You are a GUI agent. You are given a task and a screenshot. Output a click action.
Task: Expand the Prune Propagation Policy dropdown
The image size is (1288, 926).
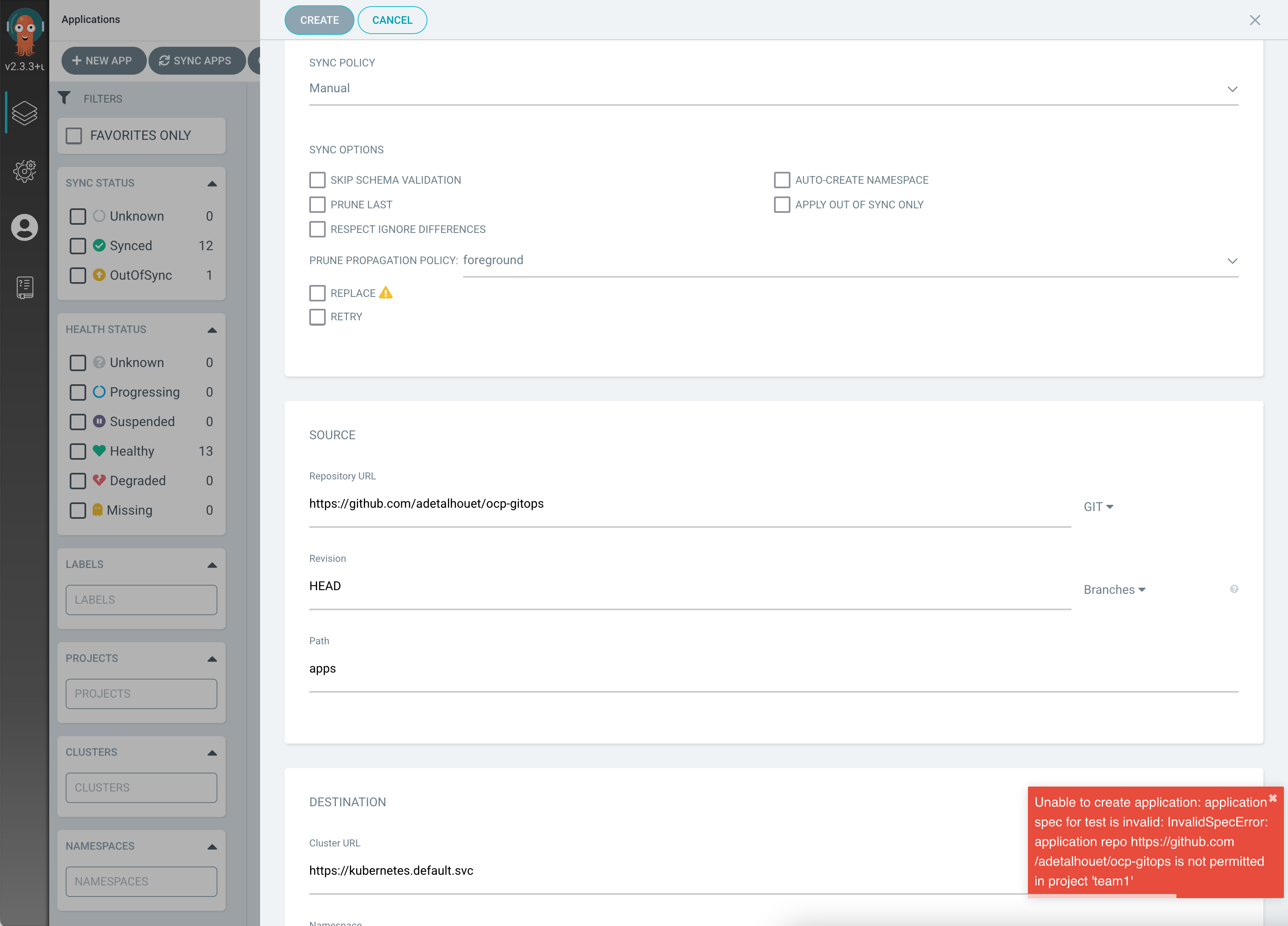point(850,260)
